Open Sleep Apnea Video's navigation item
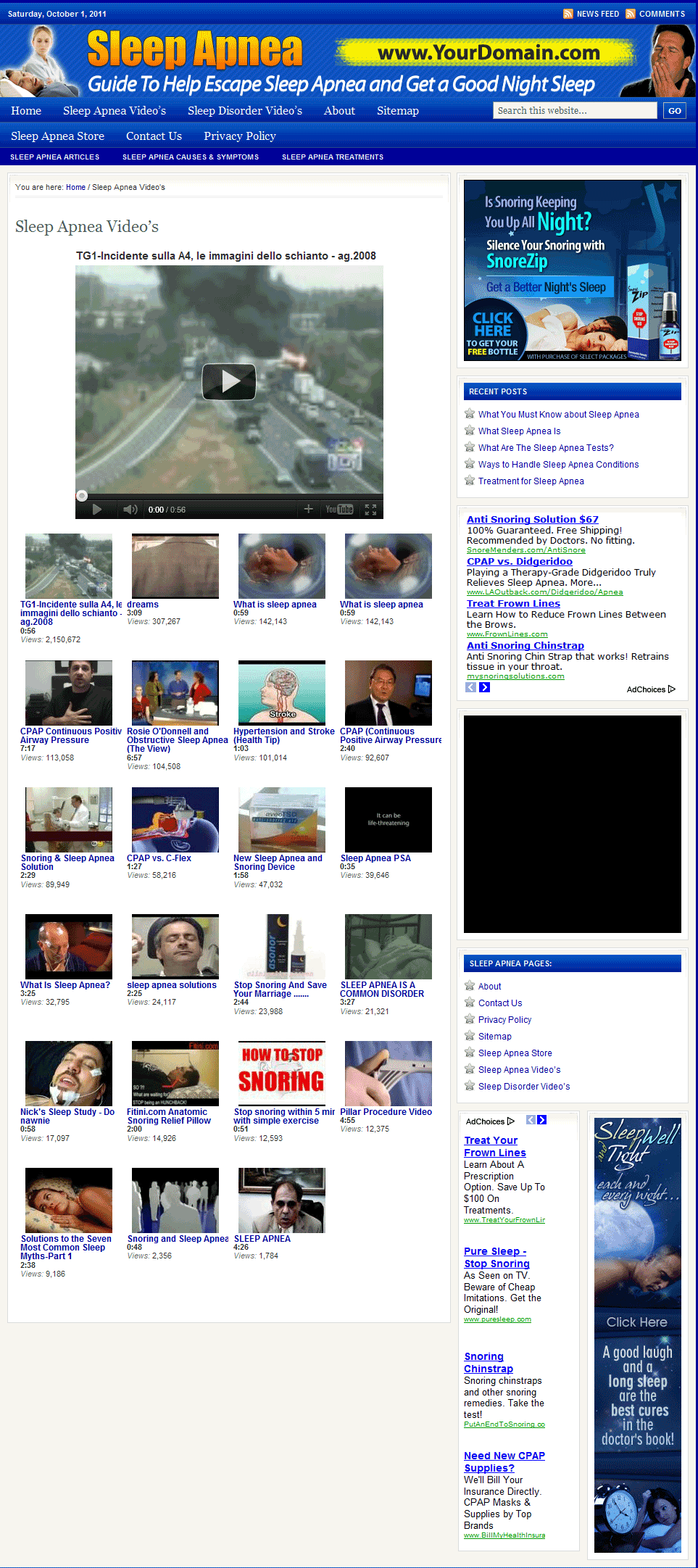The width and height of the screenshot is (698, 1568). 115,111
